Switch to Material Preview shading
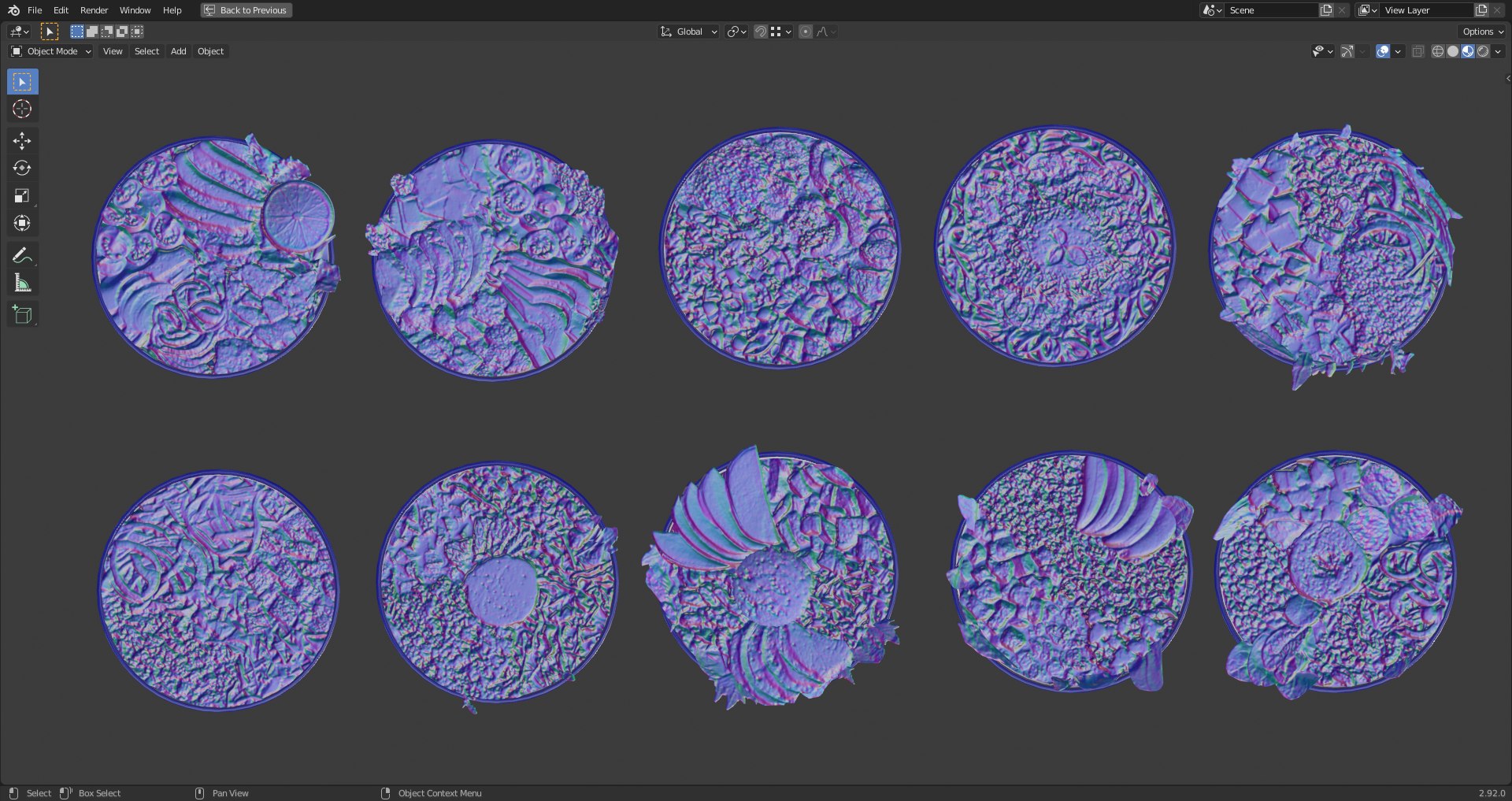The image size is (1512, 801). click(x=1468, y=51)
